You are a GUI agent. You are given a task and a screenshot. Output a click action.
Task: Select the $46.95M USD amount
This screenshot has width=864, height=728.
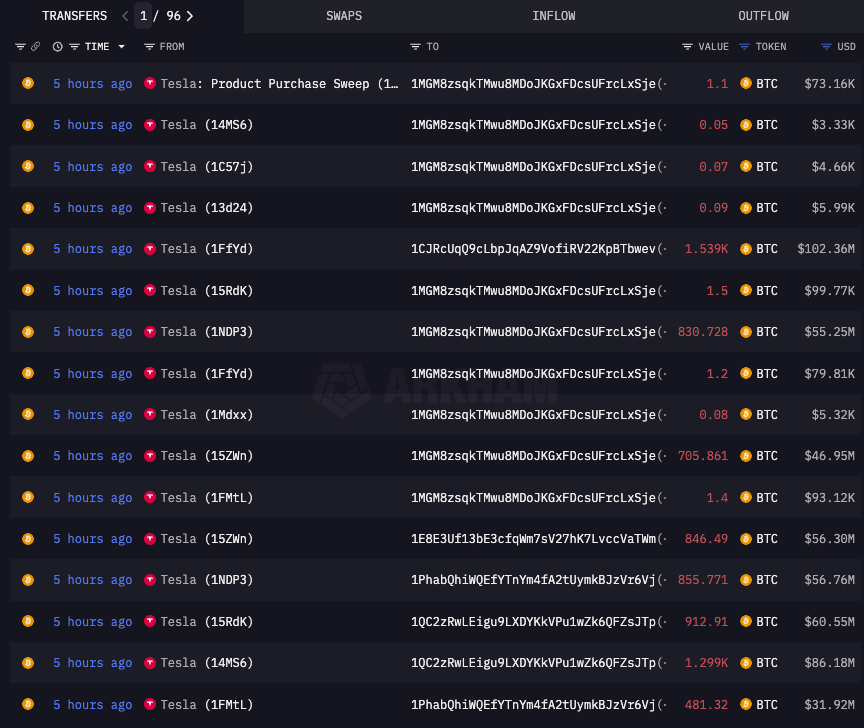pyautogui.click(x=829, y=456)
